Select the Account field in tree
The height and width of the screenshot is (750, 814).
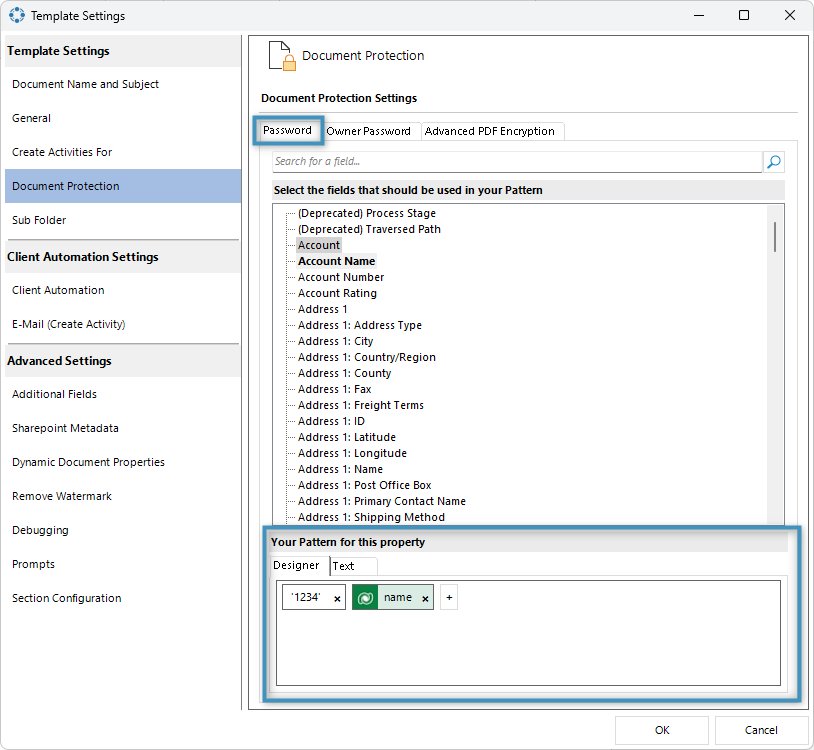coord(319,246)
